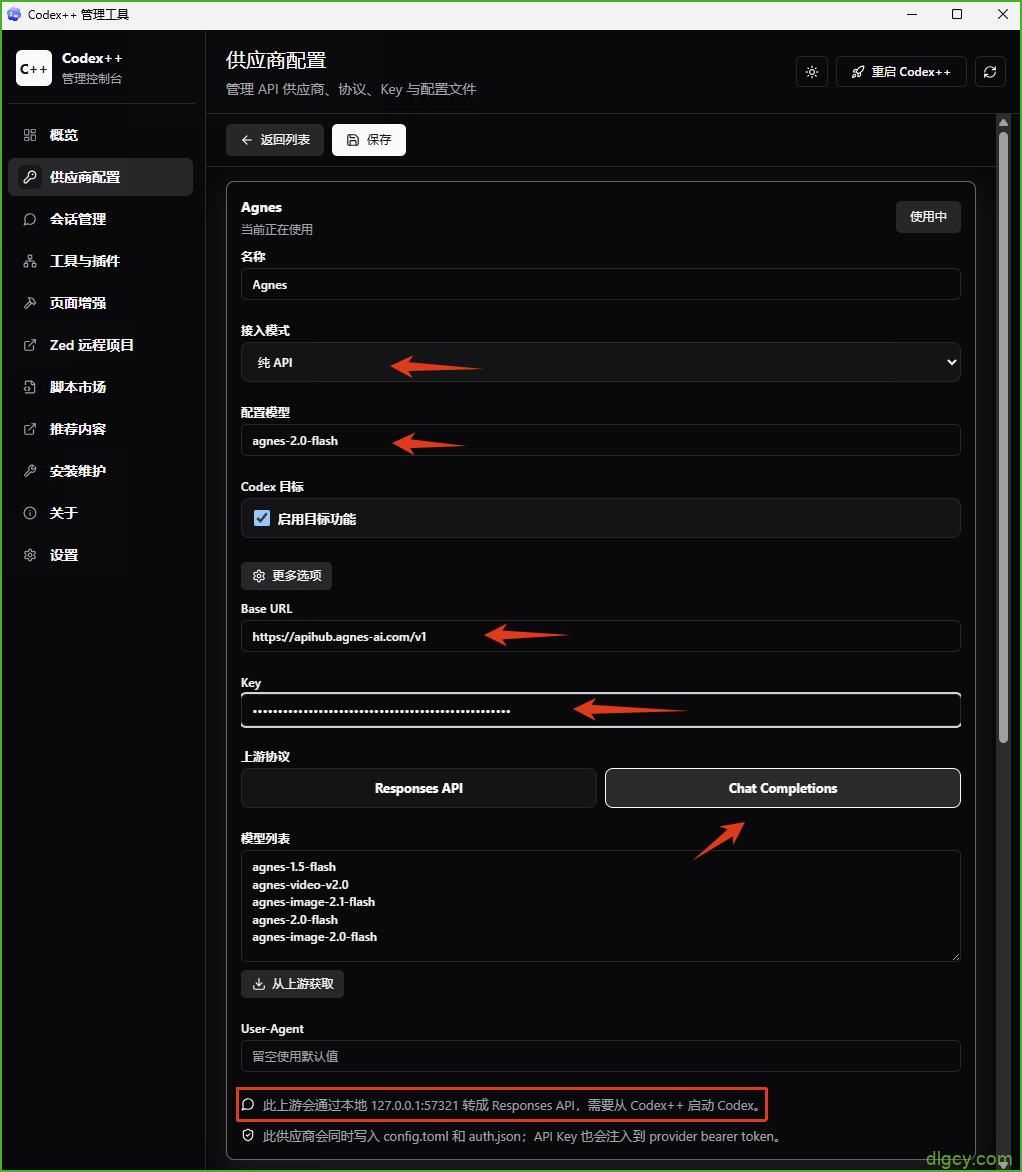Click the grid icon beside 概览
1022x1172 pixels.
(30, 135)
